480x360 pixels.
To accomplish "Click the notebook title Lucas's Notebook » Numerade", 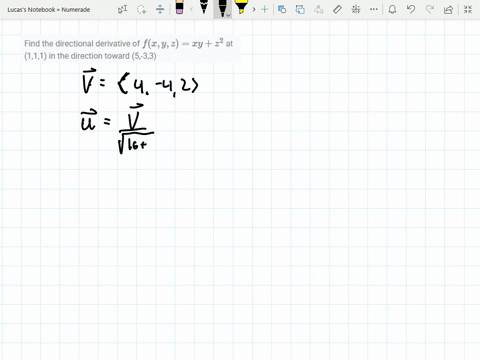I will (x=49, y=10).
